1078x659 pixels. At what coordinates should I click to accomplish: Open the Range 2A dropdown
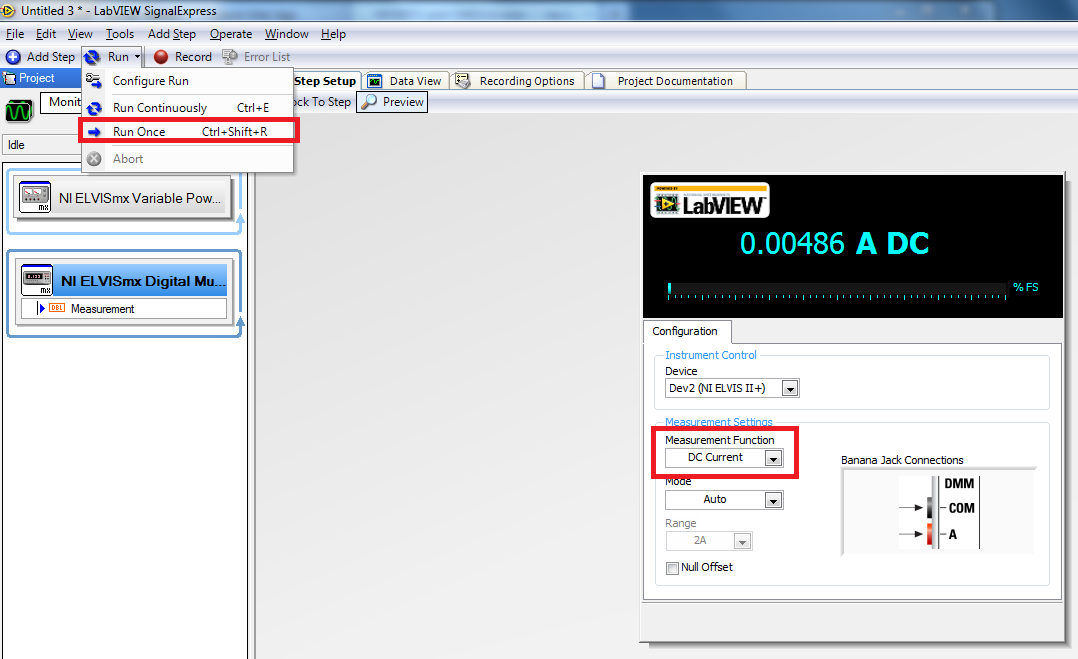pyautogui.click(x=742, y=541)
